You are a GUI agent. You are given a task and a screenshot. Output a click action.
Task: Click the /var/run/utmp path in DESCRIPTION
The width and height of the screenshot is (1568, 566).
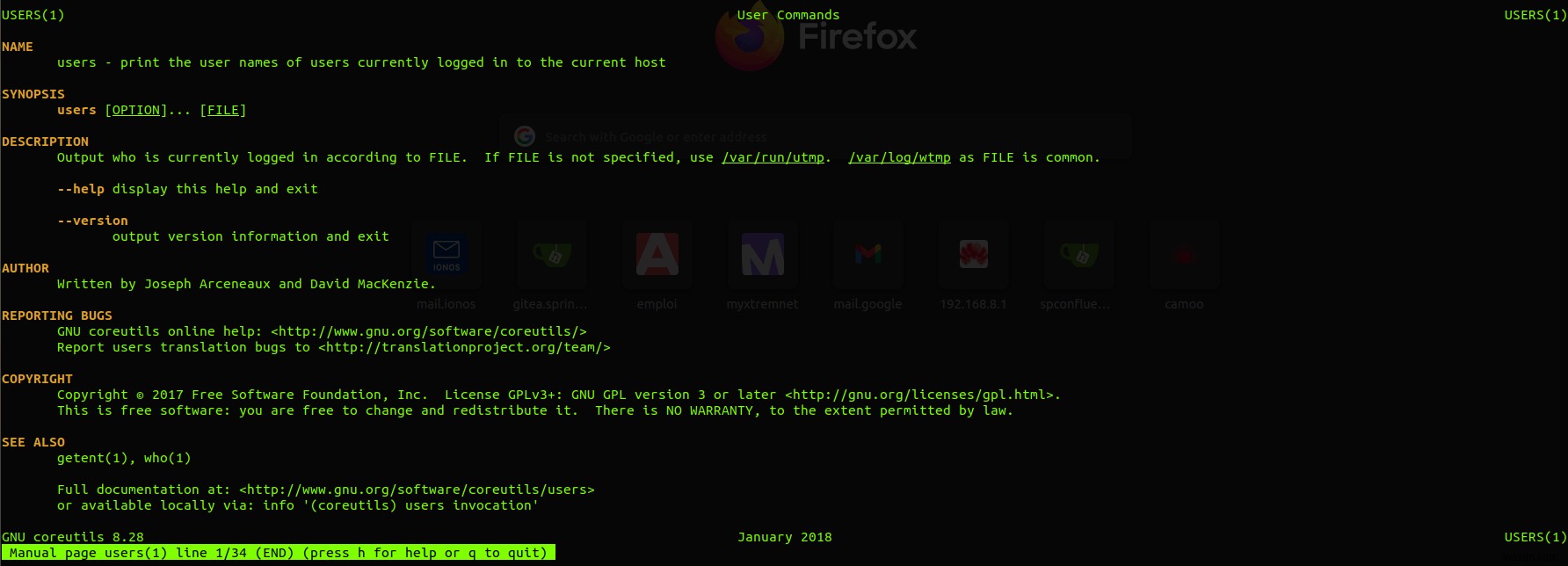coord(773,157)
